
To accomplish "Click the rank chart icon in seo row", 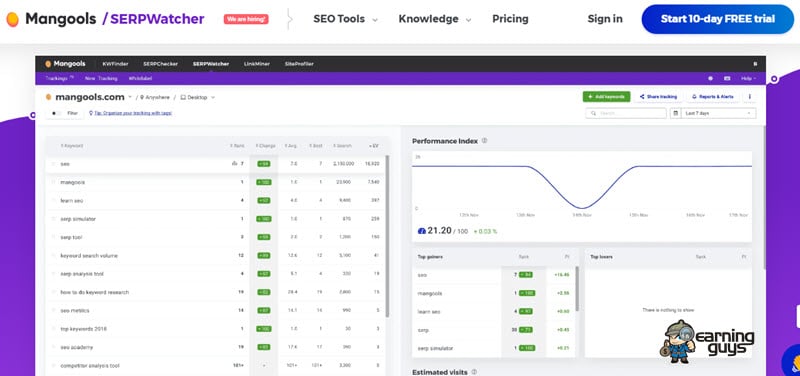I will (234, 164).
